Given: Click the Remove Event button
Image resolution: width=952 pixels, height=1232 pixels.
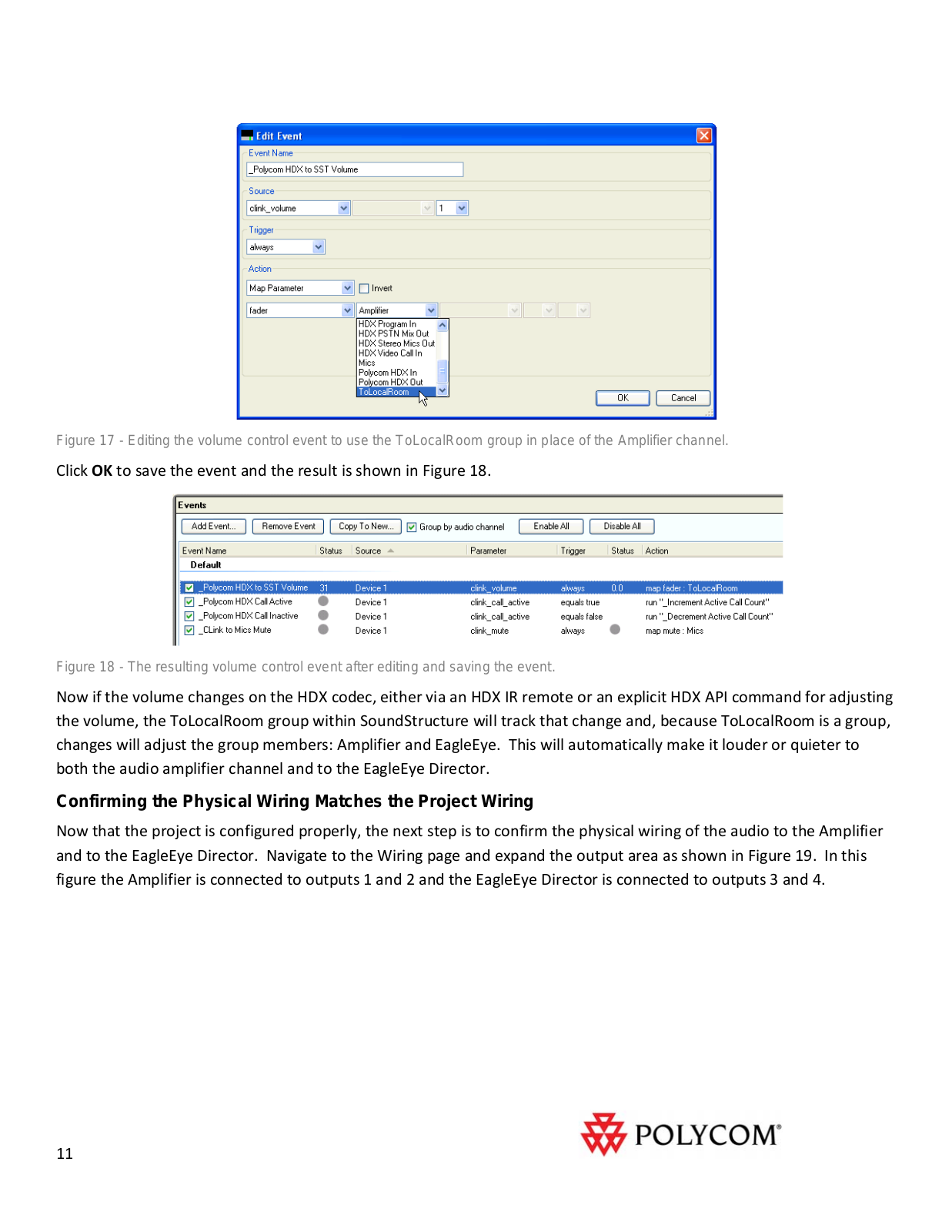Looking at the screenshot, I should tap(288, 527).
